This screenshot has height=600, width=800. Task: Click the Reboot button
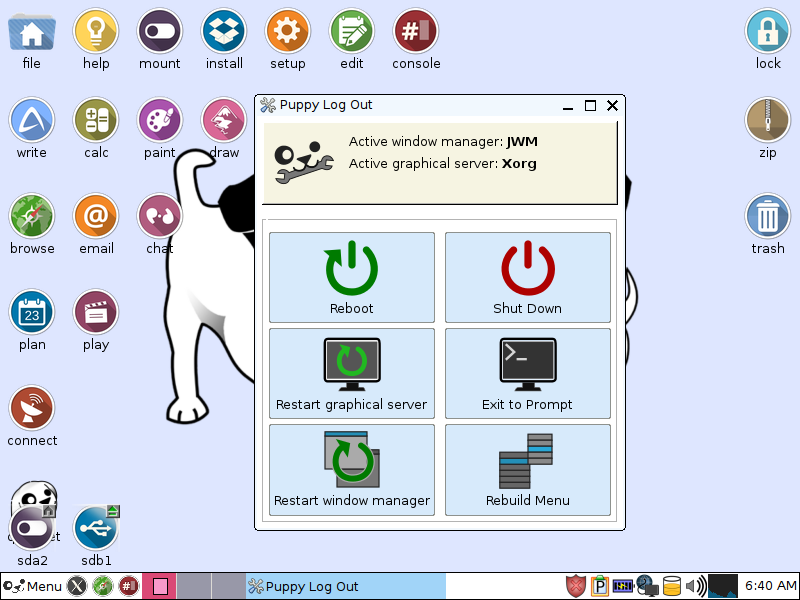click(x=352, y=278)
